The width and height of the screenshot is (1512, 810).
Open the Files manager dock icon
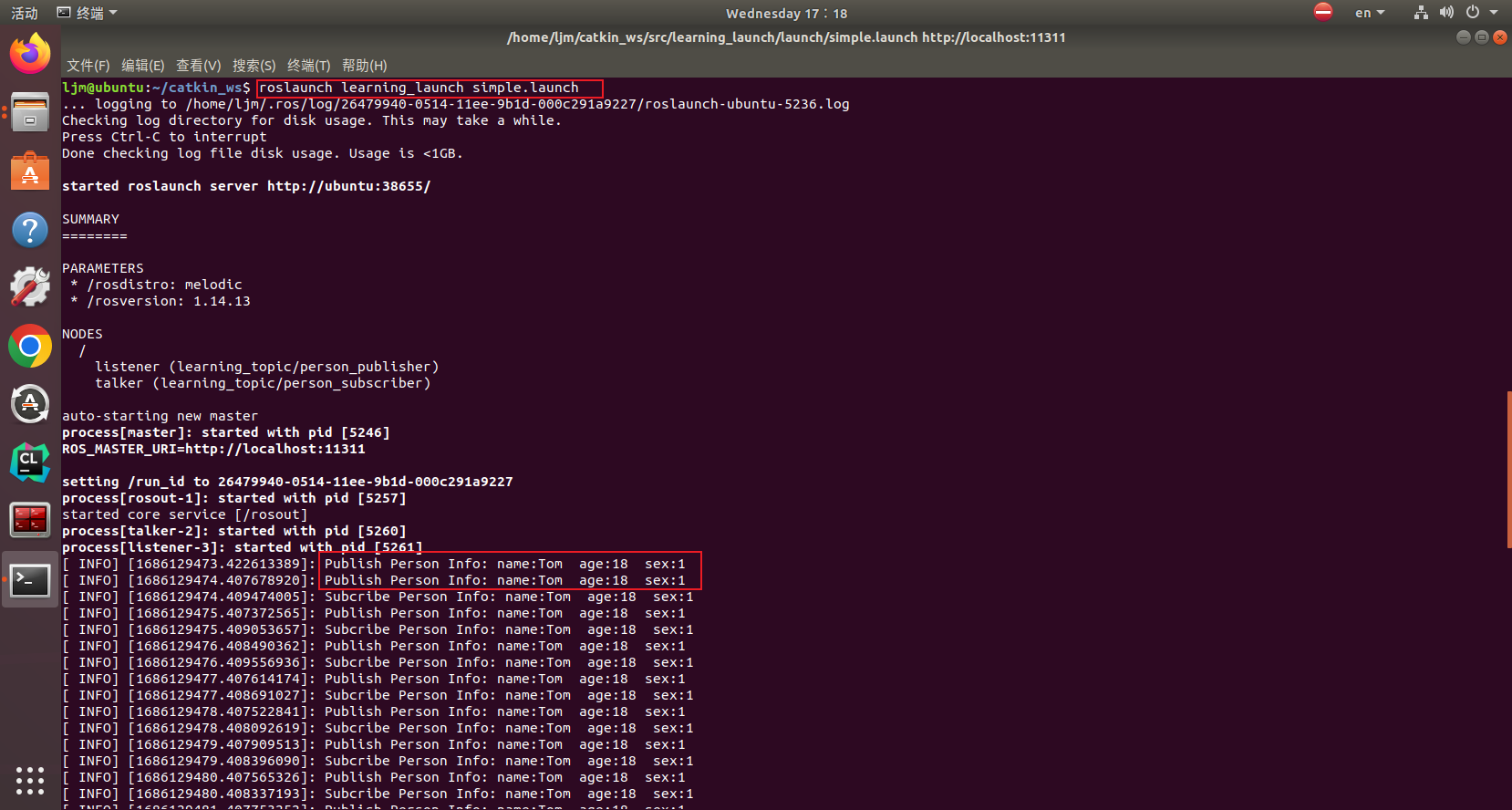[x=30, y=112]
